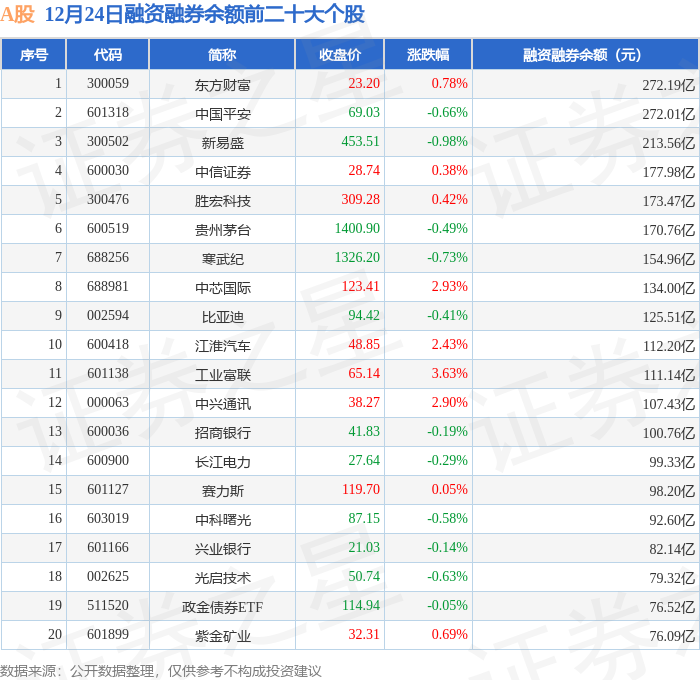Select the stock name 寒武纪

222,259
